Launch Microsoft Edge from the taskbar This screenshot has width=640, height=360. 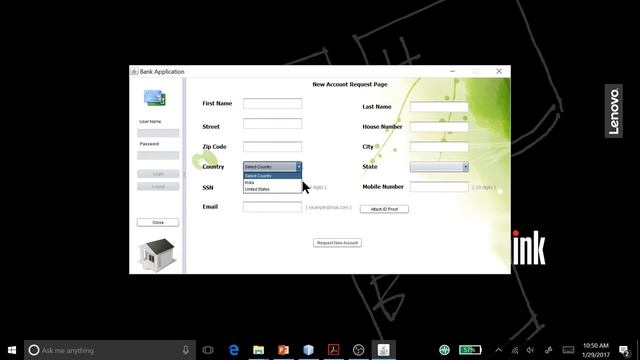(233, 350)
